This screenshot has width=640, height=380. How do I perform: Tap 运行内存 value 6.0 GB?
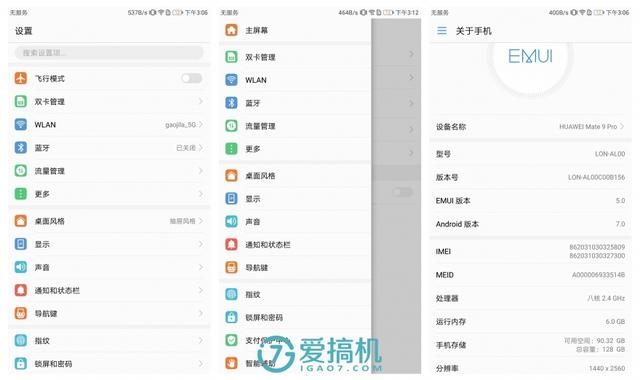pos(615,321)
